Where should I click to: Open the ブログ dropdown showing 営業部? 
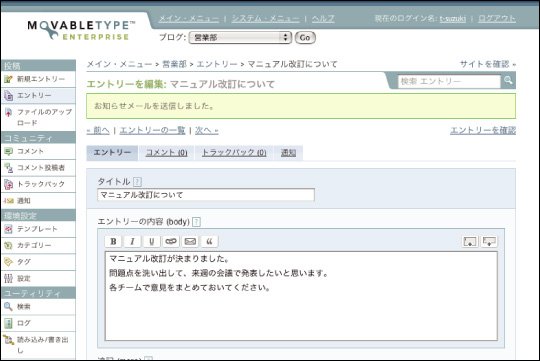coord(240,38)
